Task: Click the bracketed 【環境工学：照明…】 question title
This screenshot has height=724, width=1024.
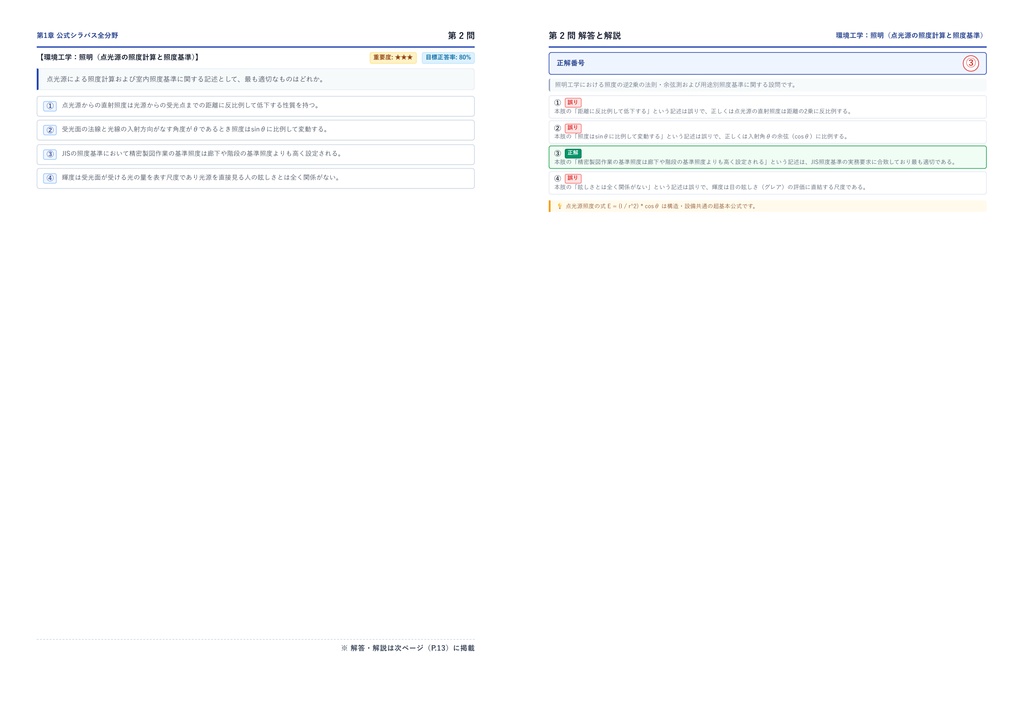Action: [118, 57]
